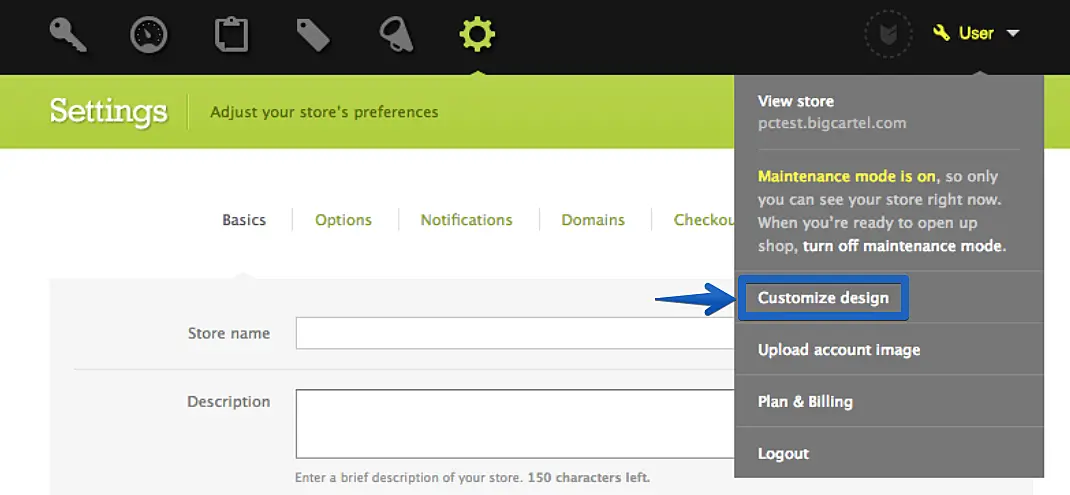Click the turn off maintenance mode link
1070x495 pixels.
tap(903, 246)
